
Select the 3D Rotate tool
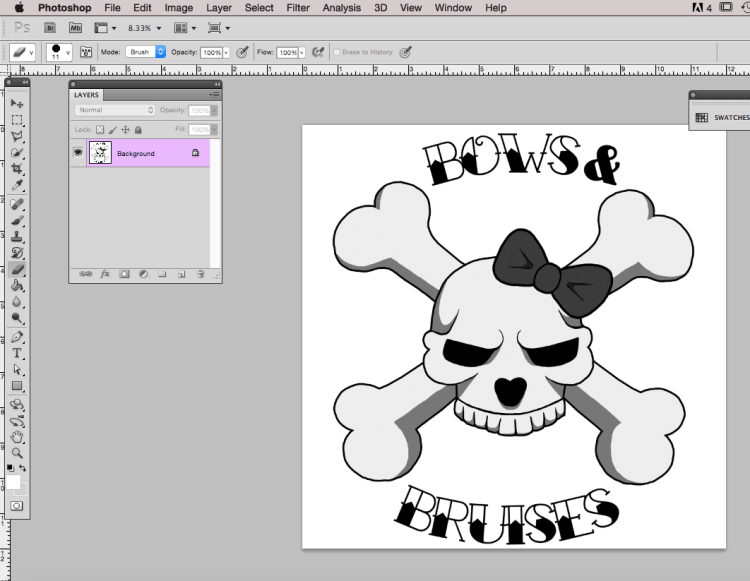coord(17,406)
